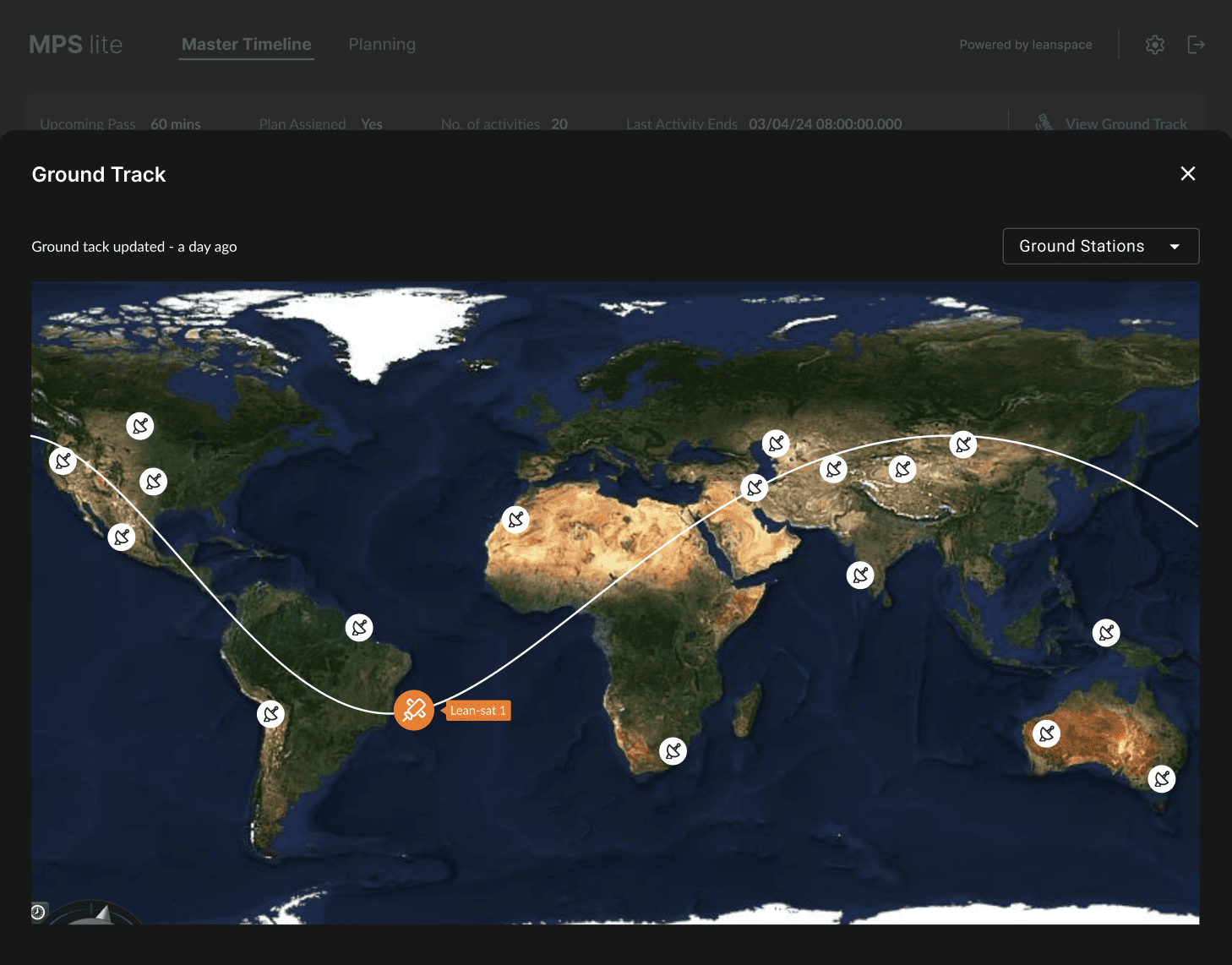The image size is (1232, 965).
Task: Close the Ground Track dialog
Action: click(x=1188, y=173)
